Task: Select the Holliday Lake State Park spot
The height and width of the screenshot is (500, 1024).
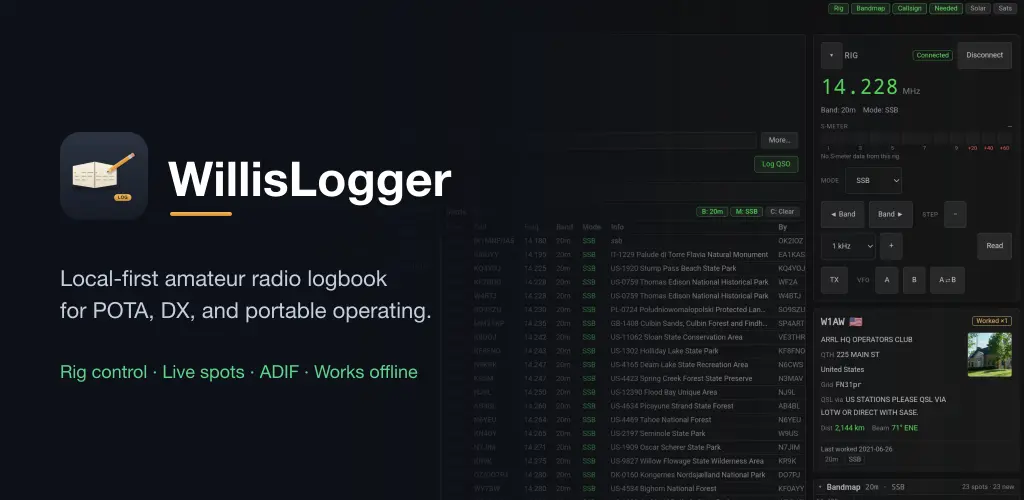Action: pos(626,351)
